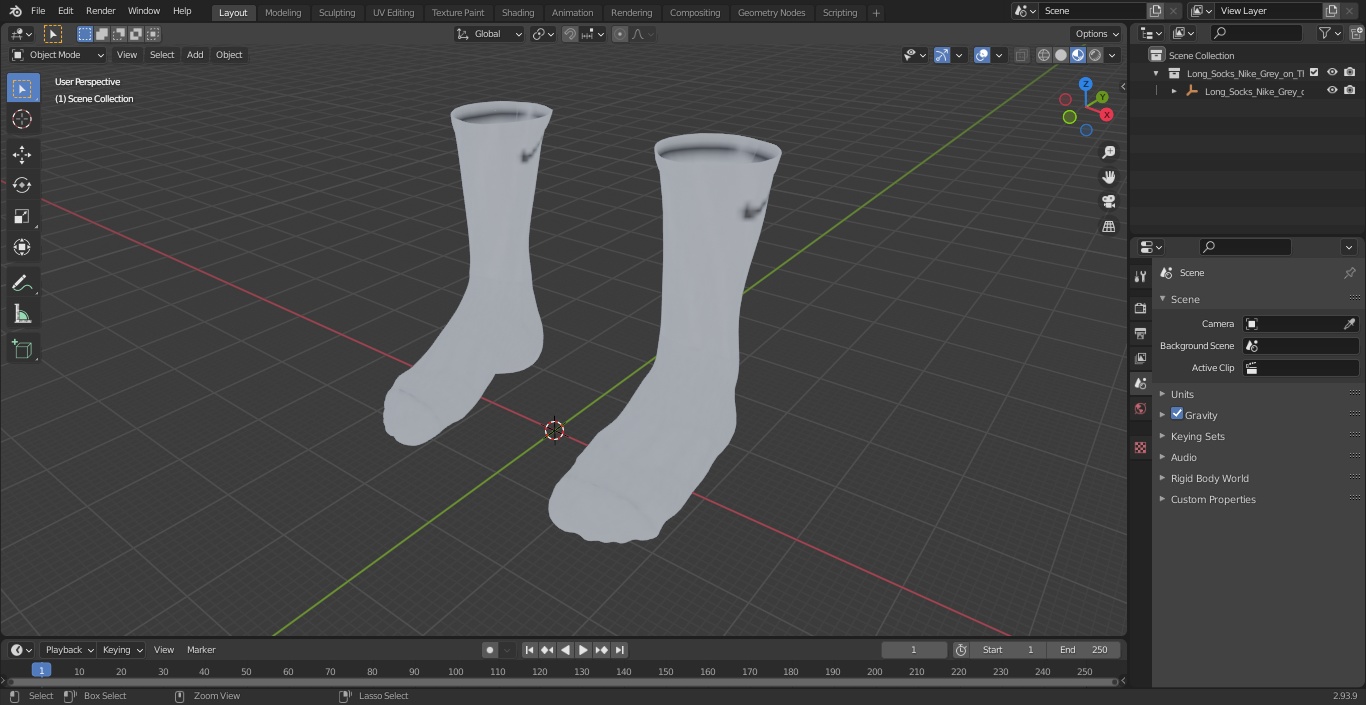Click the Z axis on navigation gizmo

click(x=1085, y=84)
